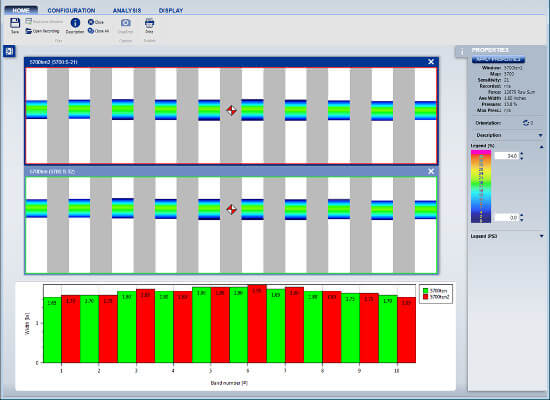Click the Ave Width value in Properties

point(515,98)
